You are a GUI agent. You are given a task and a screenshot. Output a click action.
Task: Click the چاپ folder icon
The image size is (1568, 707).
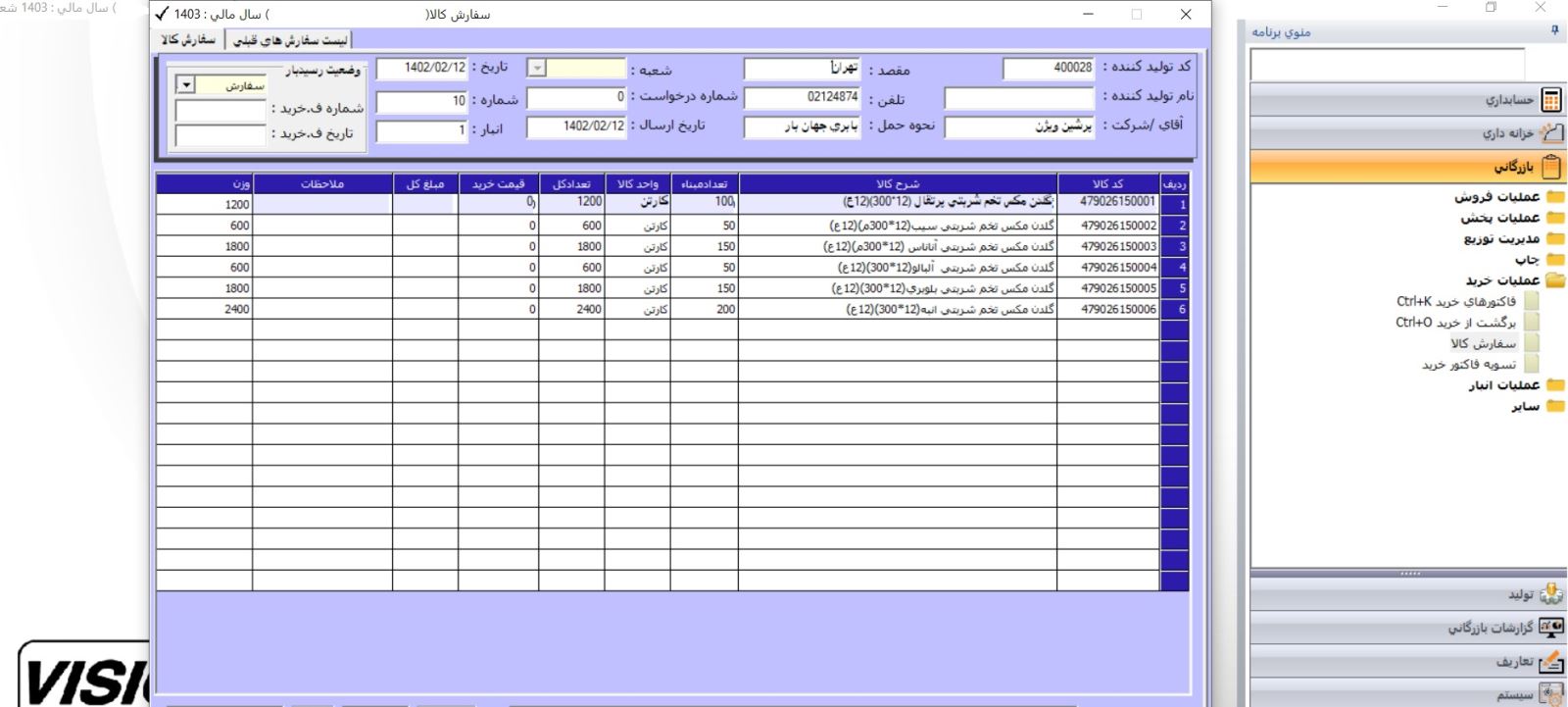(x=1555, y=260)
